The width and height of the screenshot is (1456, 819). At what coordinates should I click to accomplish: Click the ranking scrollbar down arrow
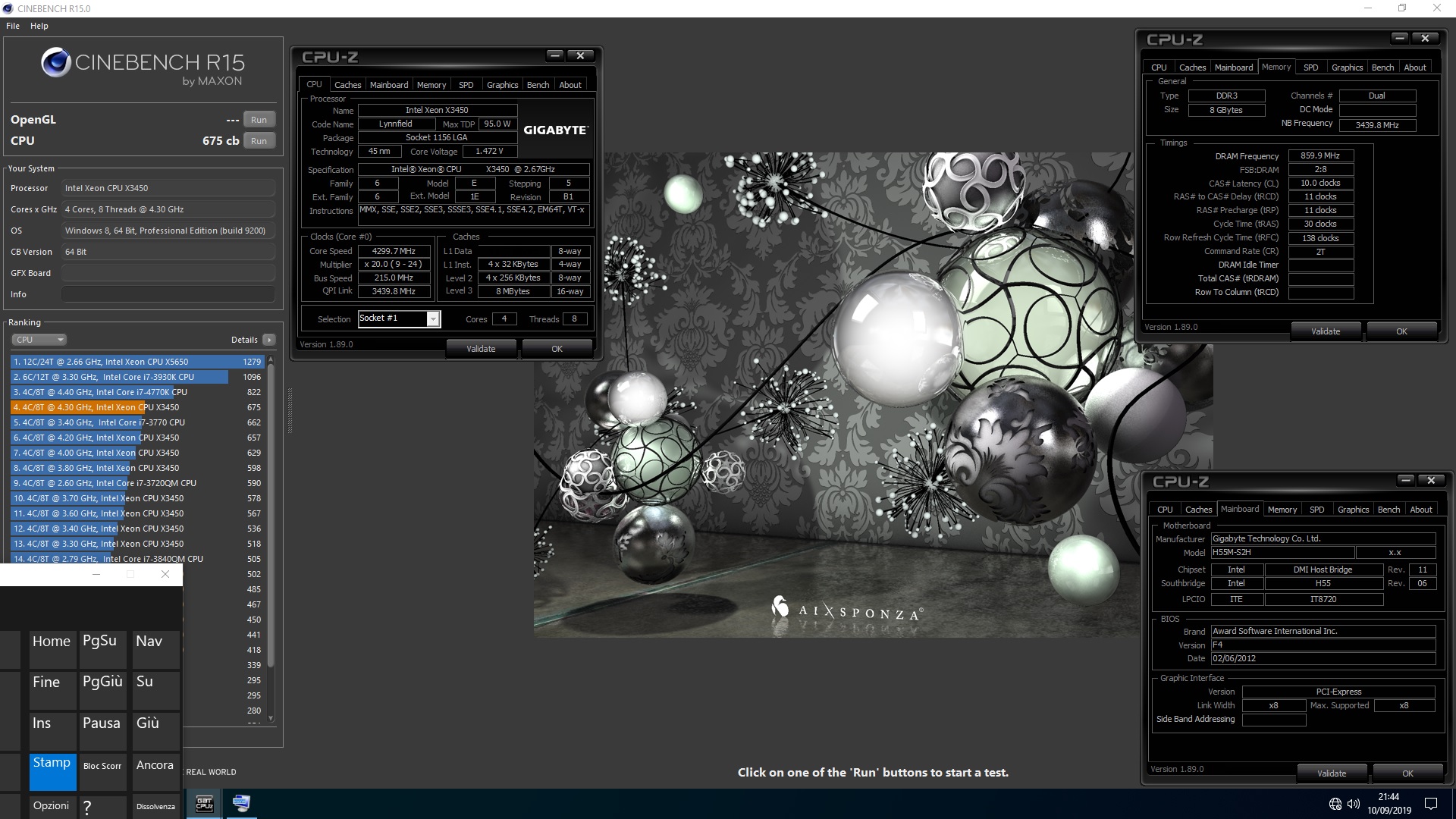click(x=271, y=717)
